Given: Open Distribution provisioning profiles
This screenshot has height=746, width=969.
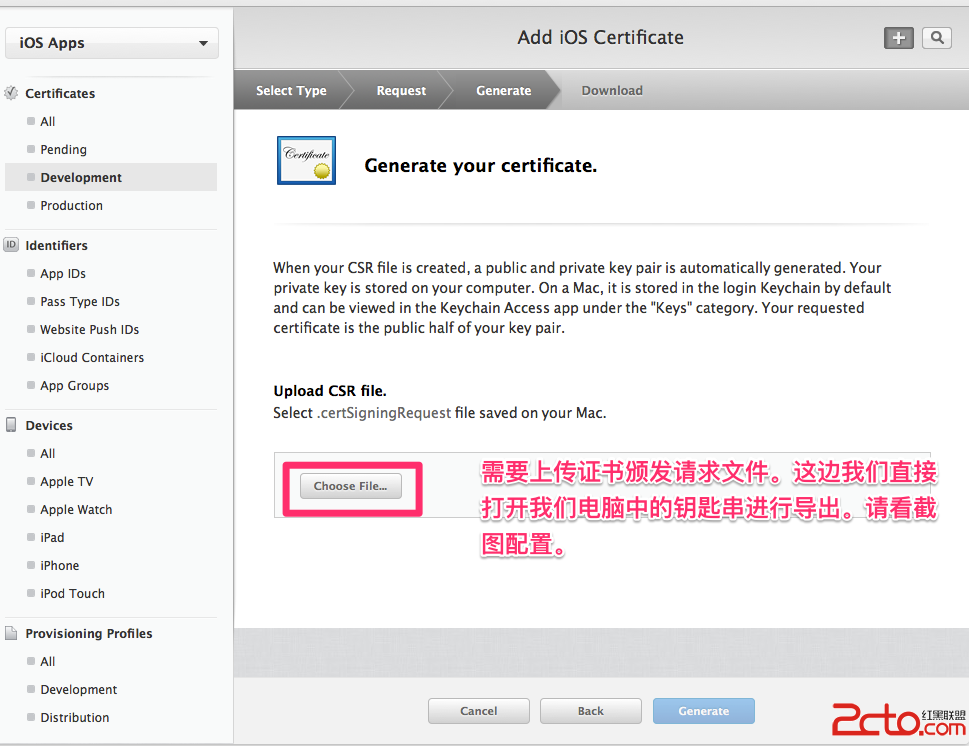Looking at the screenshot, I should pyautogui.click(x=74, y=717).
